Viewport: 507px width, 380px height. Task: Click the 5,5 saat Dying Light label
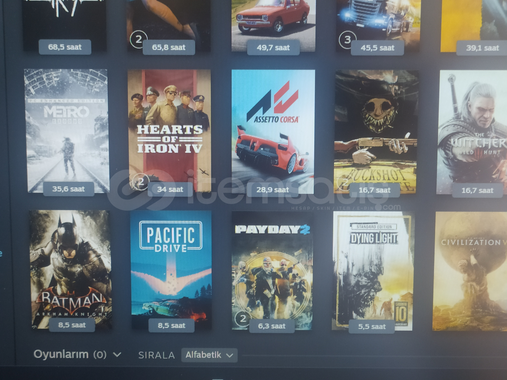click(371, 327)
